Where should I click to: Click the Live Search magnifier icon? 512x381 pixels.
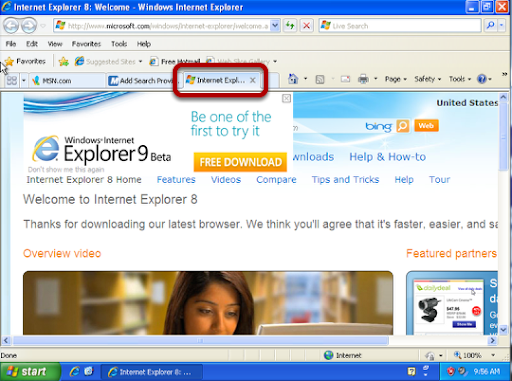pyautogui.click(x=490, y=26)
